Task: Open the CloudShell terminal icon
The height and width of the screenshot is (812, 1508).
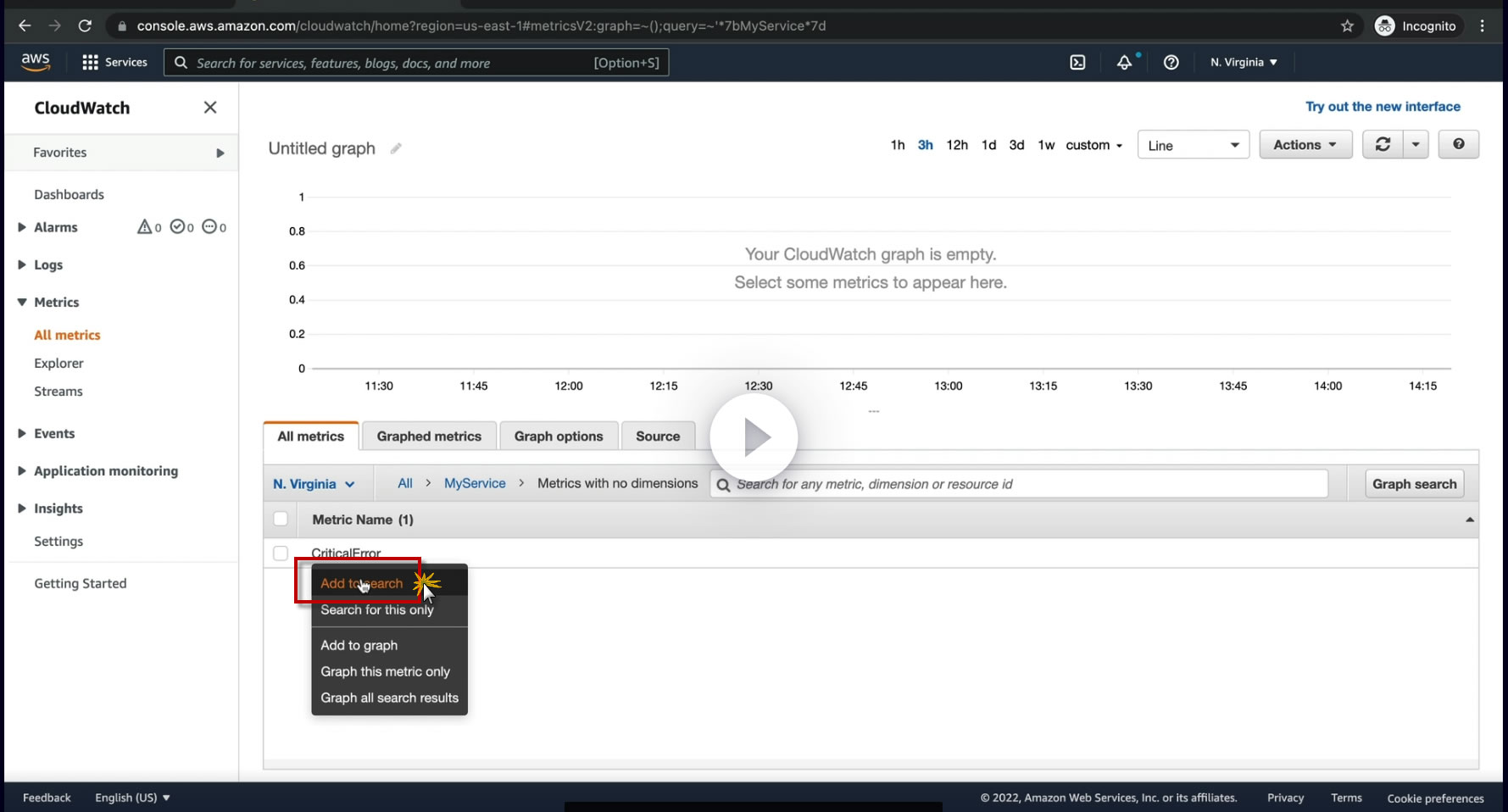Action: tap(1077, 62)
